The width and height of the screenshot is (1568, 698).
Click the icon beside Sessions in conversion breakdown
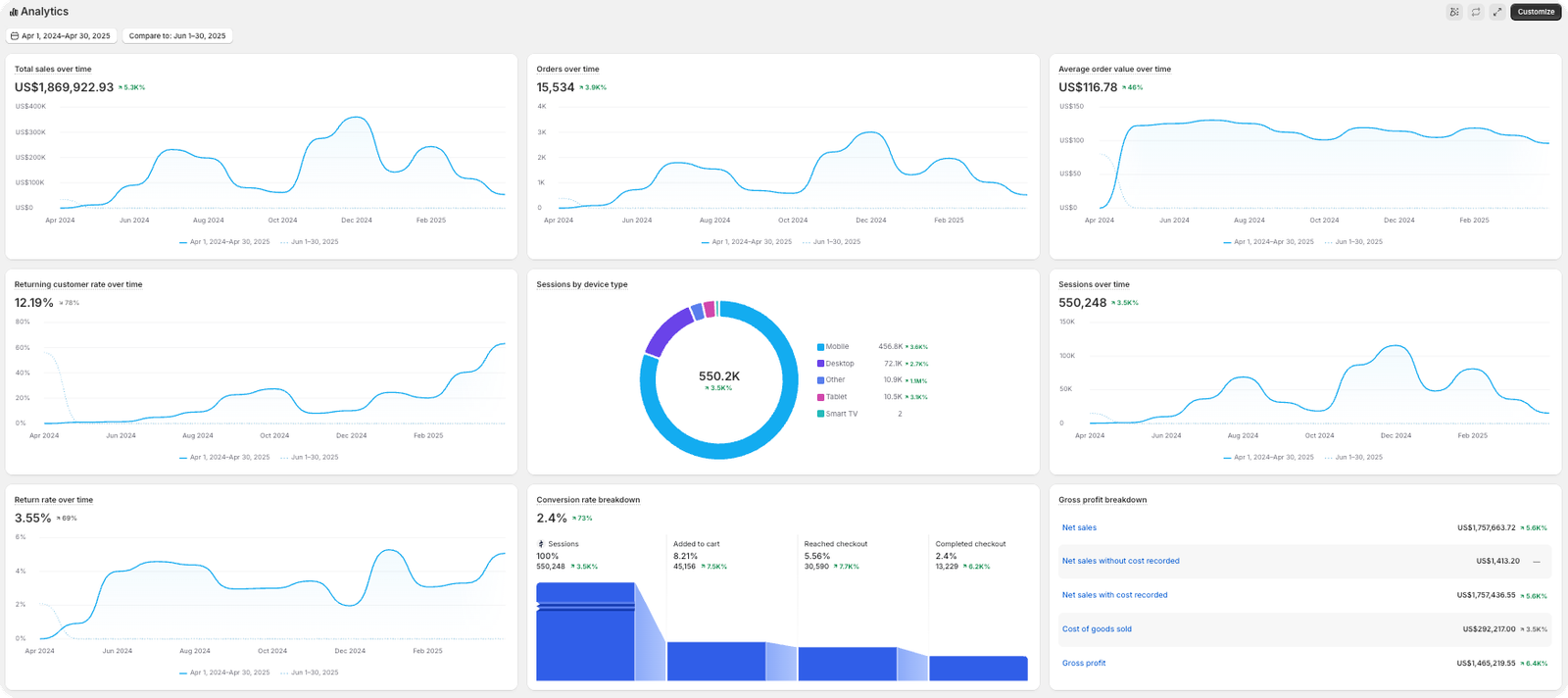pyautogui.click(x=541, y=544)
